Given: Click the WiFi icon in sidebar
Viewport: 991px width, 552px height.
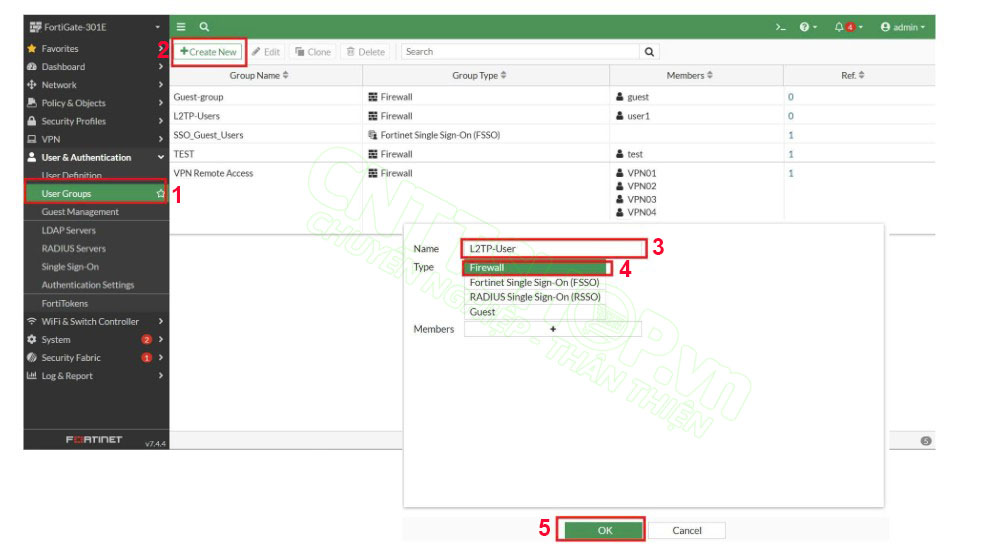Looking at the screenshot, I should (32, 321).
